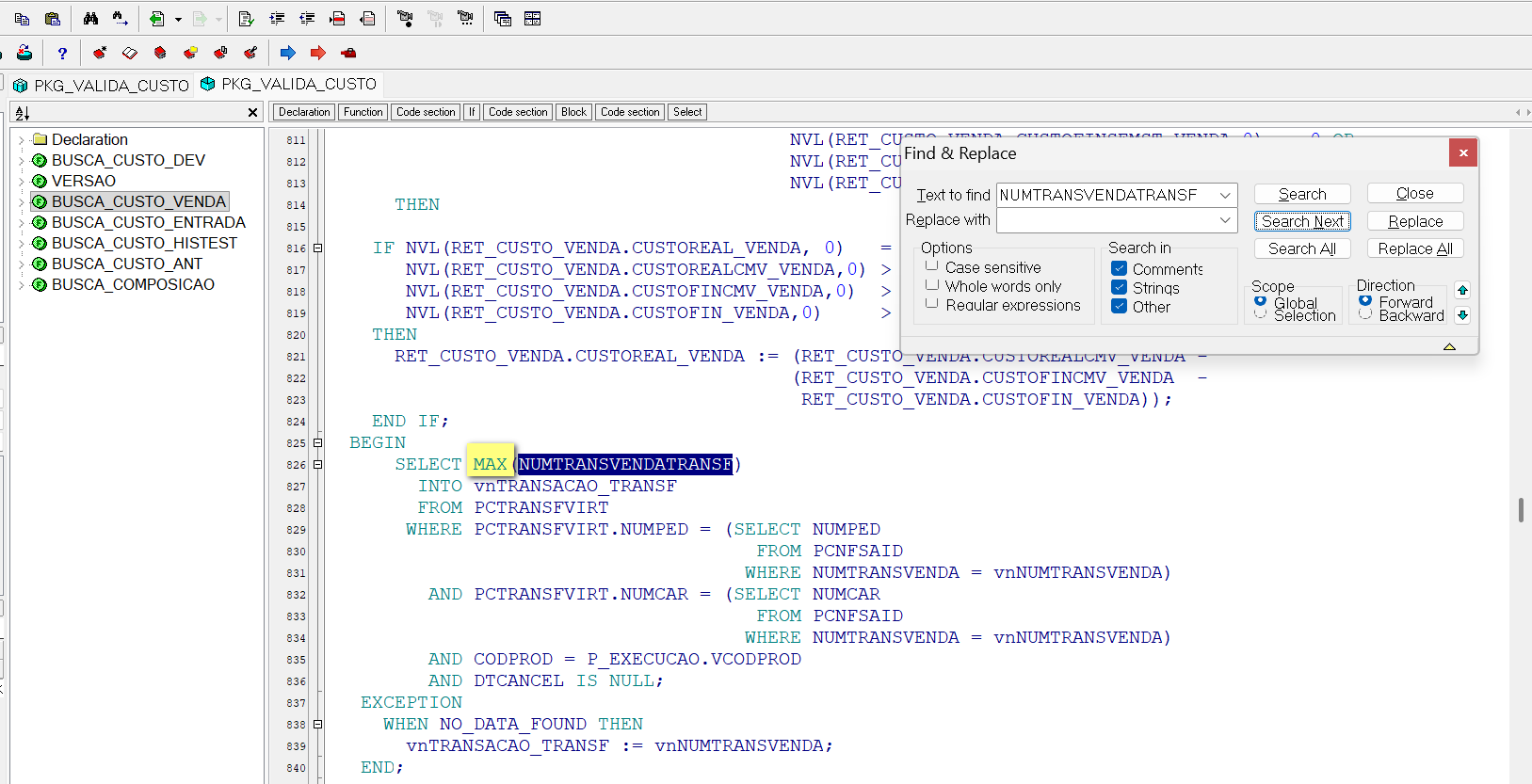Uncheck the Comments search option
Image resolution: width=1532 pixels, height=784 pixels.
coord(1120,268)
